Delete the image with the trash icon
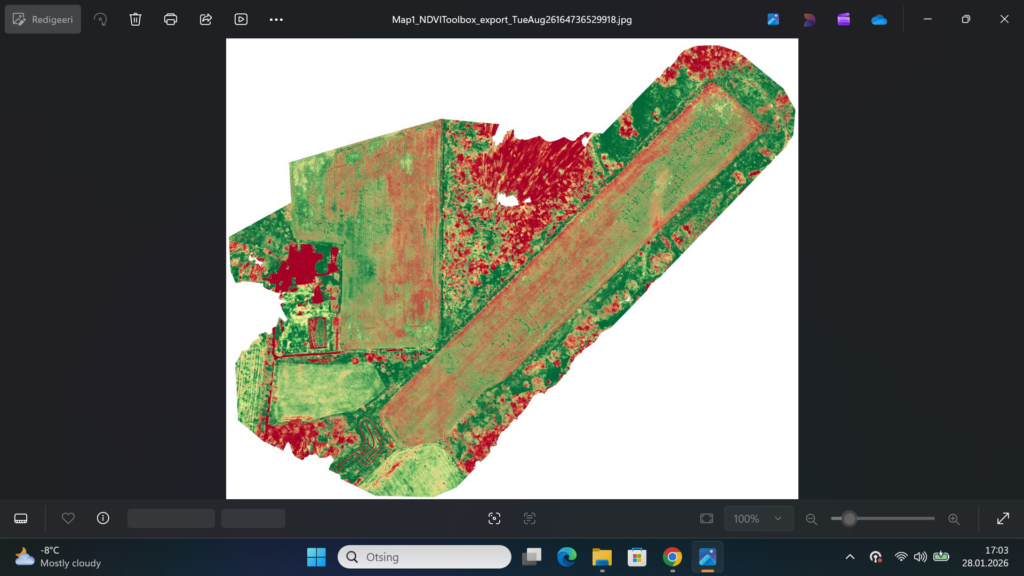This screenshot has height=576, width=1024. click(136, 19)
